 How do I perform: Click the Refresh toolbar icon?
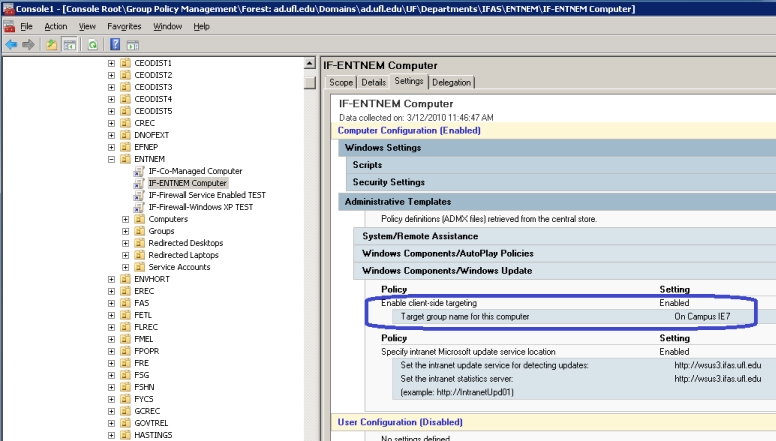(92, 45)
